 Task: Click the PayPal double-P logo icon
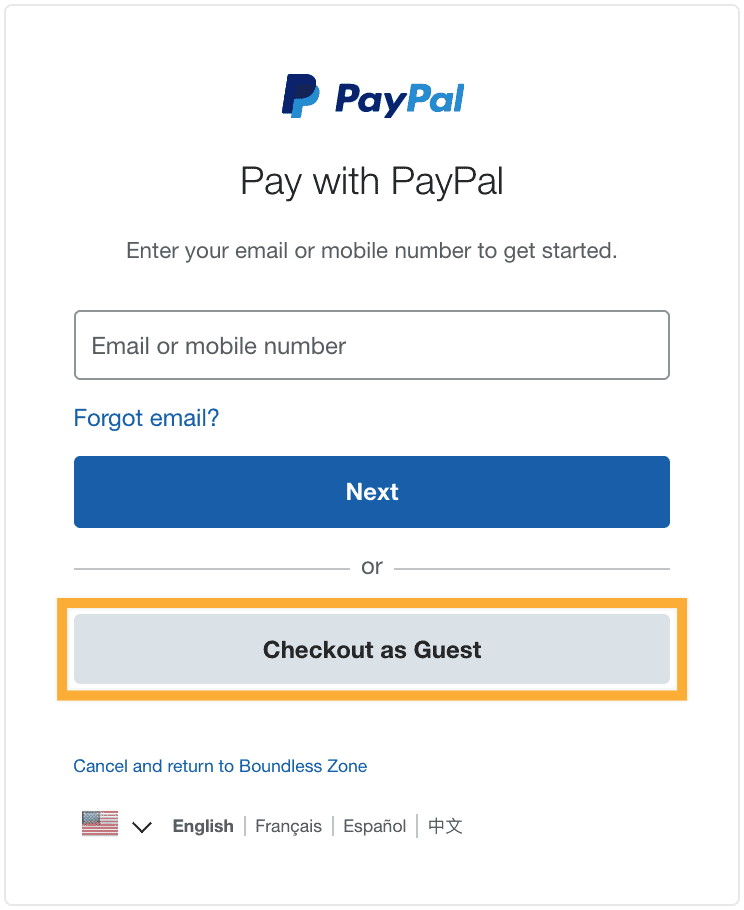tap(300, 96)
